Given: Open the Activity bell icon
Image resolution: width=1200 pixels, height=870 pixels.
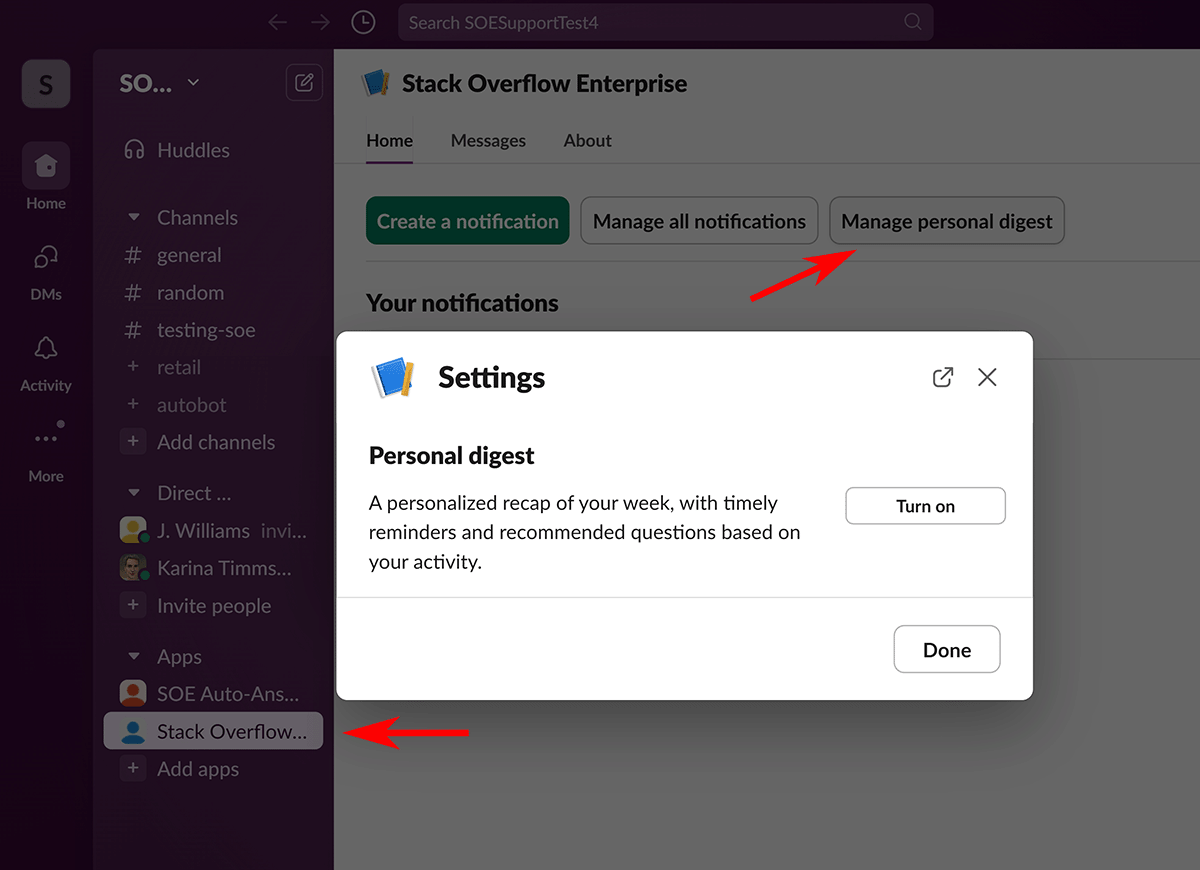Looking at the screenshot, I should 46,349.
